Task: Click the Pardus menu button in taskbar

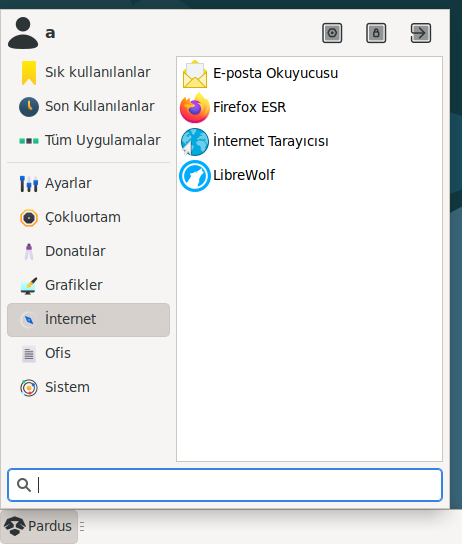Action: (39, 526)
